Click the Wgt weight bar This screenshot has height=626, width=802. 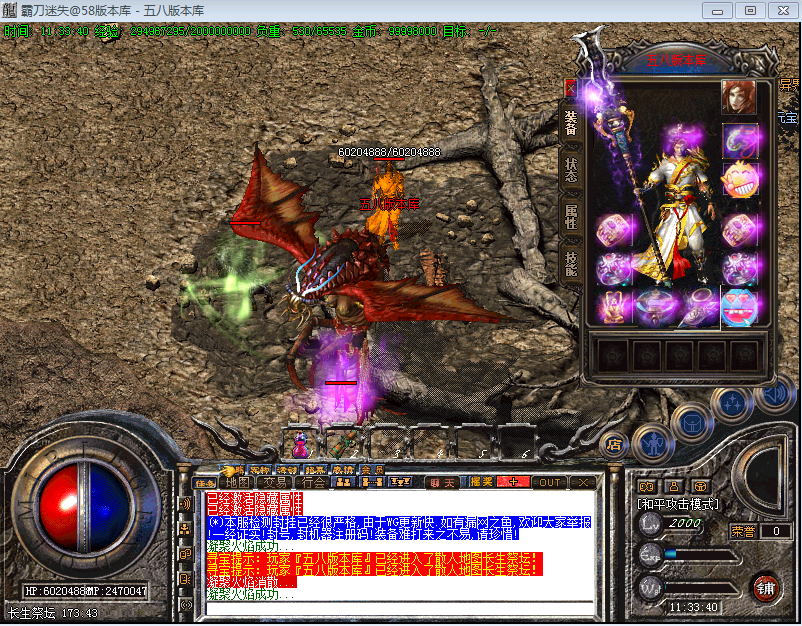pyautogui.click(x=701, y=588)
